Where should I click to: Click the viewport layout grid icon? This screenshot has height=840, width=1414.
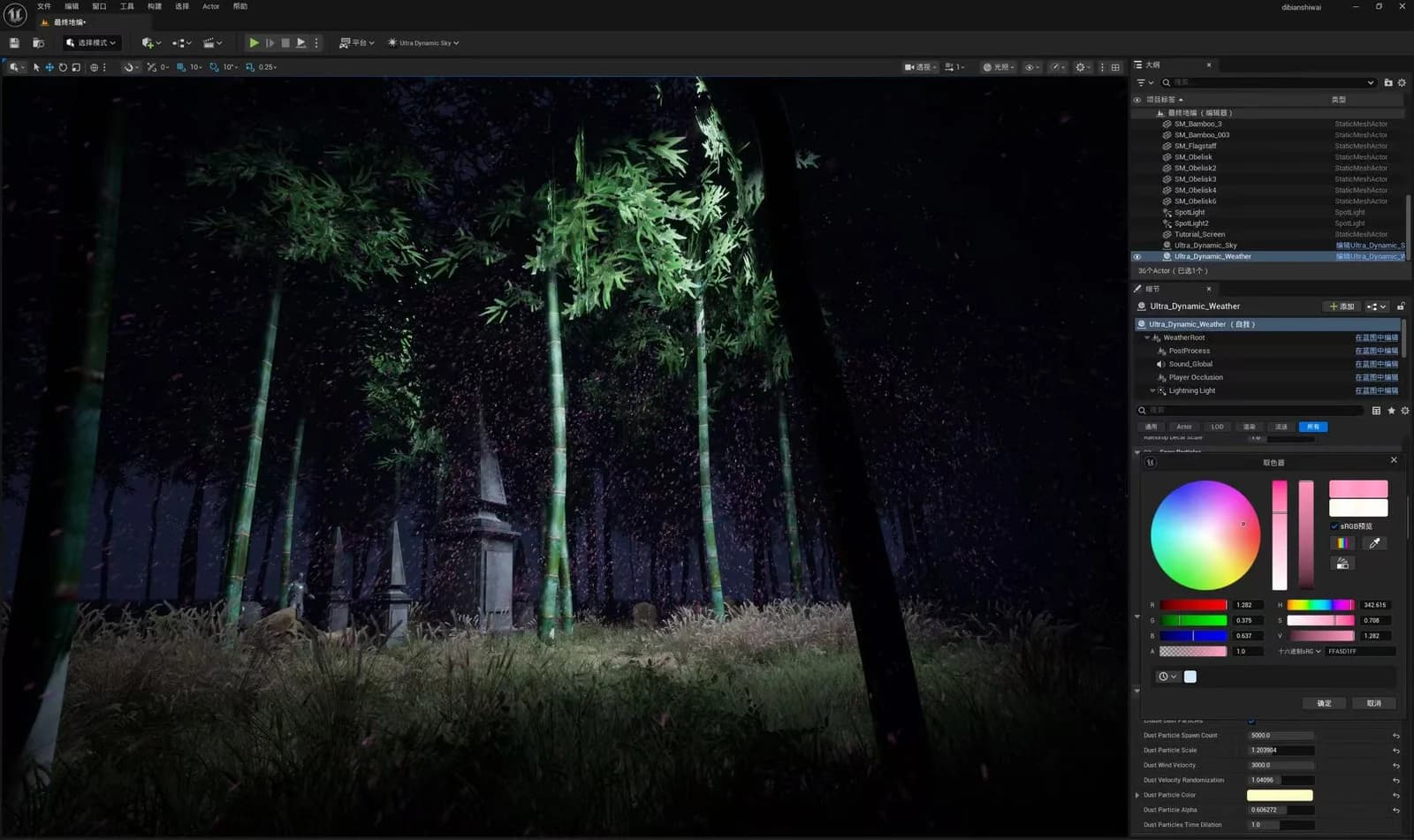[1115, 67]
